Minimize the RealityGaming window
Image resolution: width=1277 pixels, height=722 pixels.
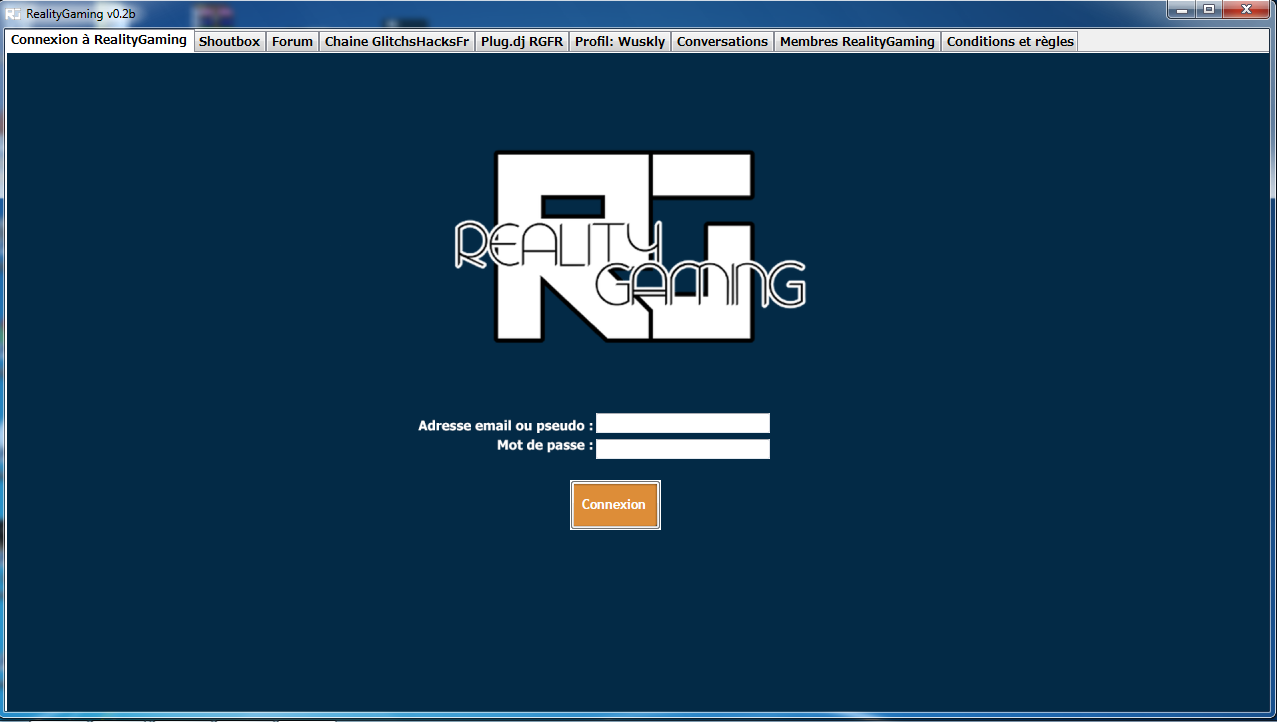click(1182, 9)
